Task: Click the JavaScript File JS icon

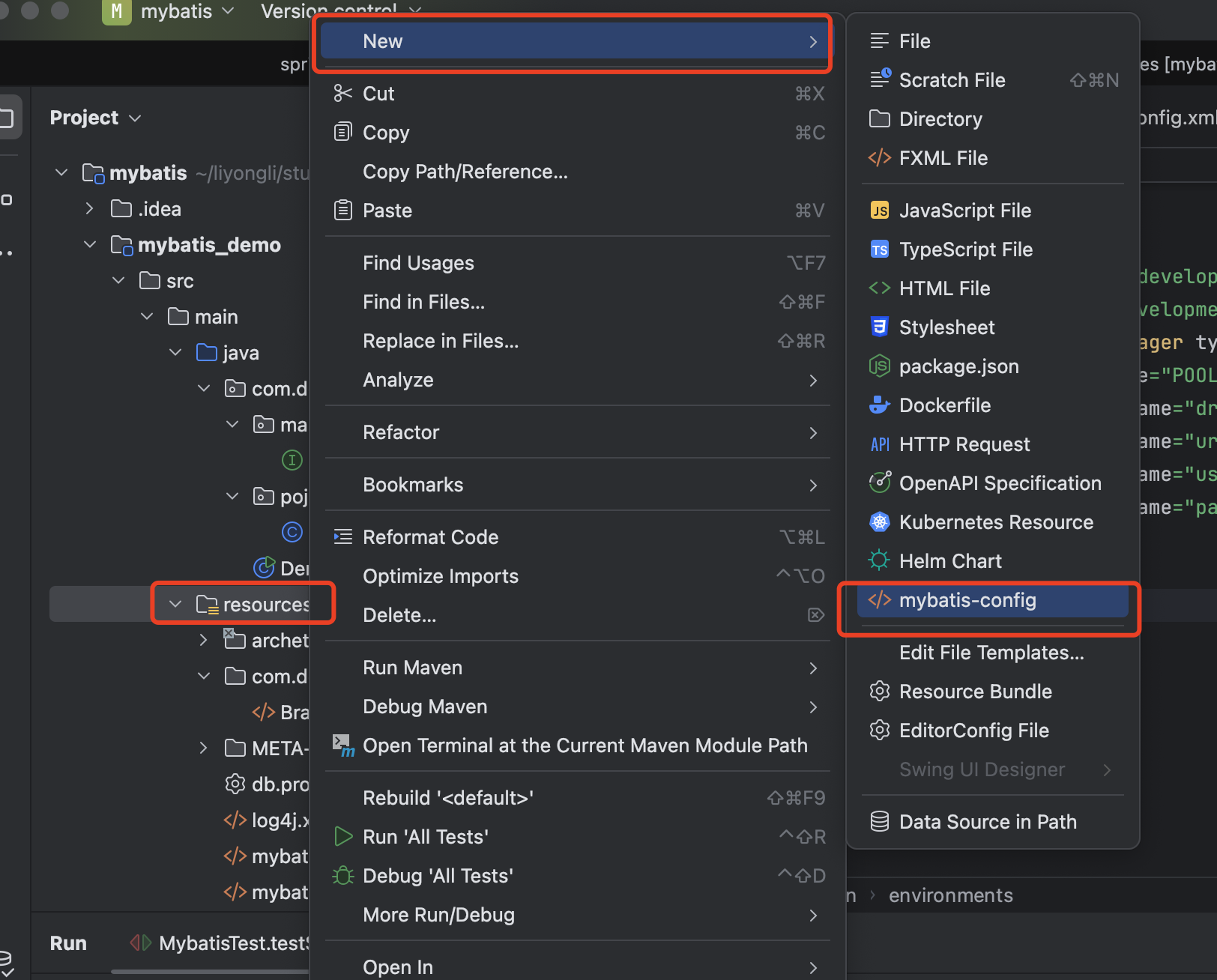Action: [880, 210]
